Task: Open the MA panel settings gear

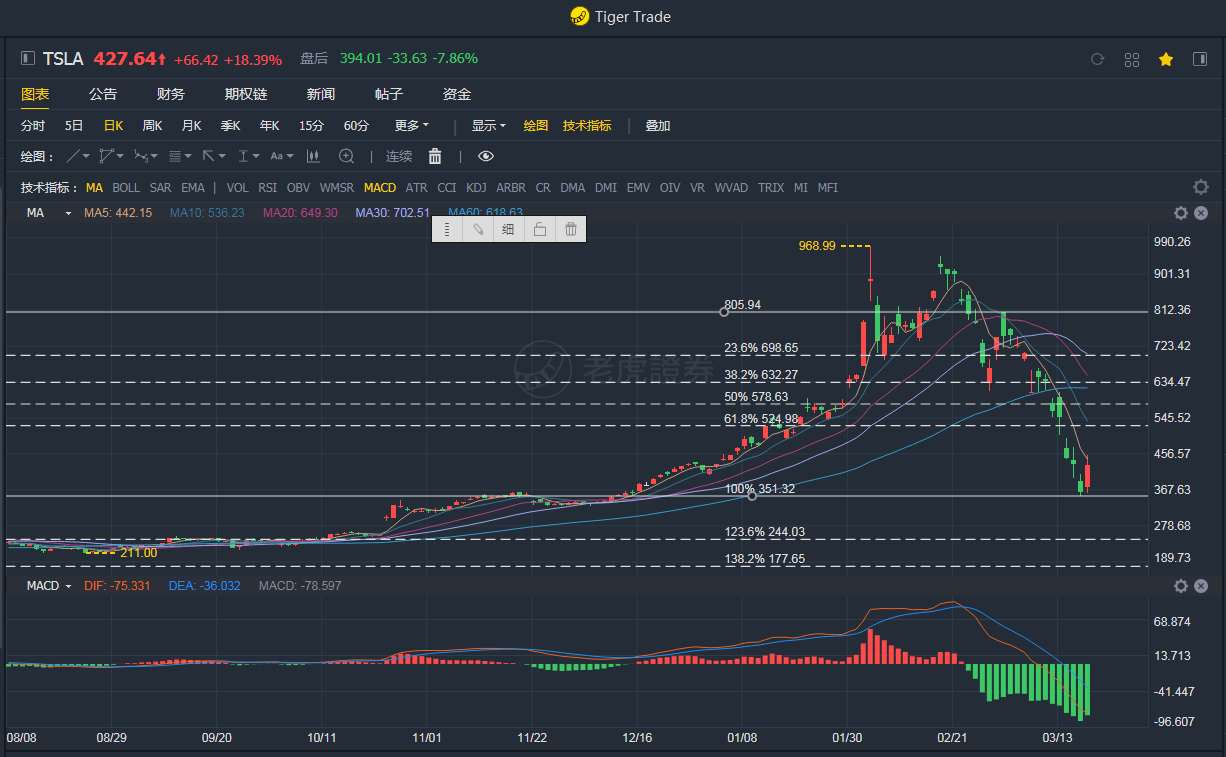Action: pos(1181,213)
